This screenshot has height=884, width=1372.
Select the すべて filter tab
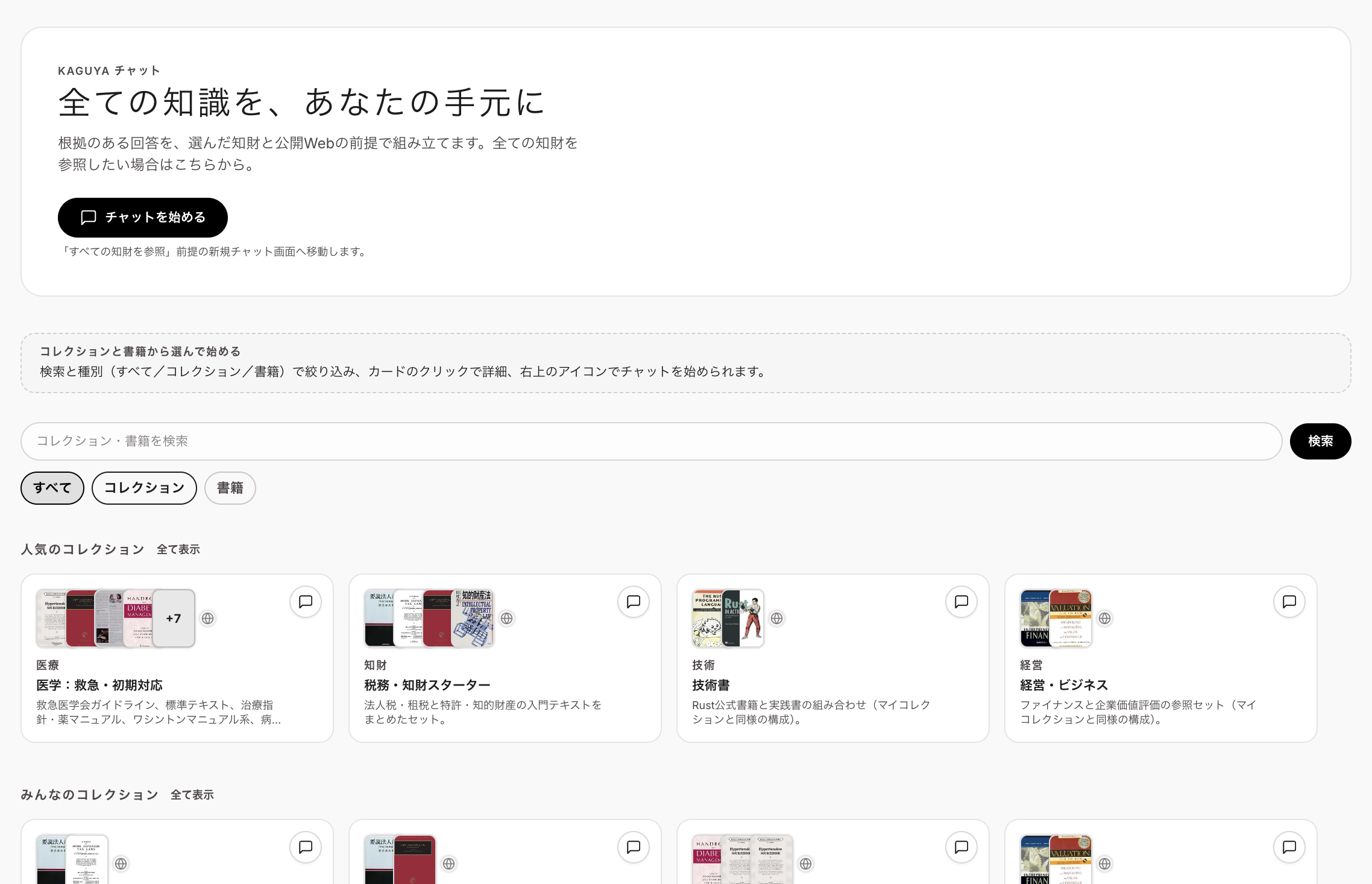click(52, 488)
